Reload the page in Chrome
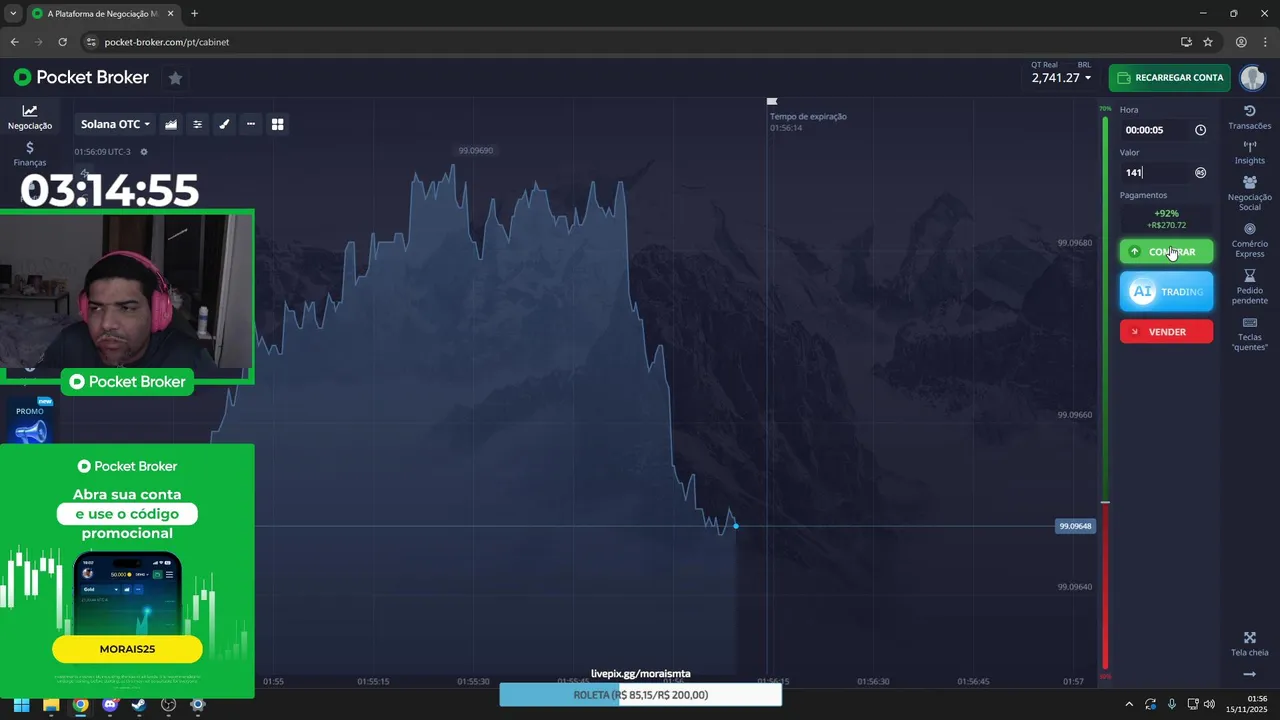Viewport: 1280px width, 720px height. tap(62, 42)
